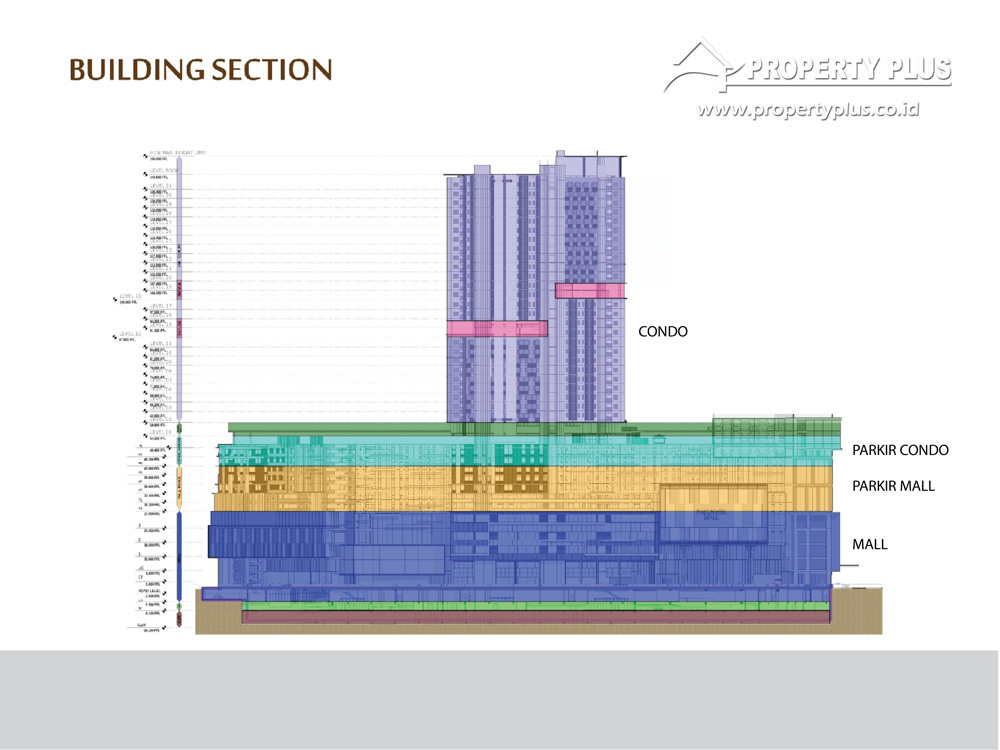Screen dimensions: 1000x750
Task: Click the pink band on the left tower
Action: [x=496, y=328]
